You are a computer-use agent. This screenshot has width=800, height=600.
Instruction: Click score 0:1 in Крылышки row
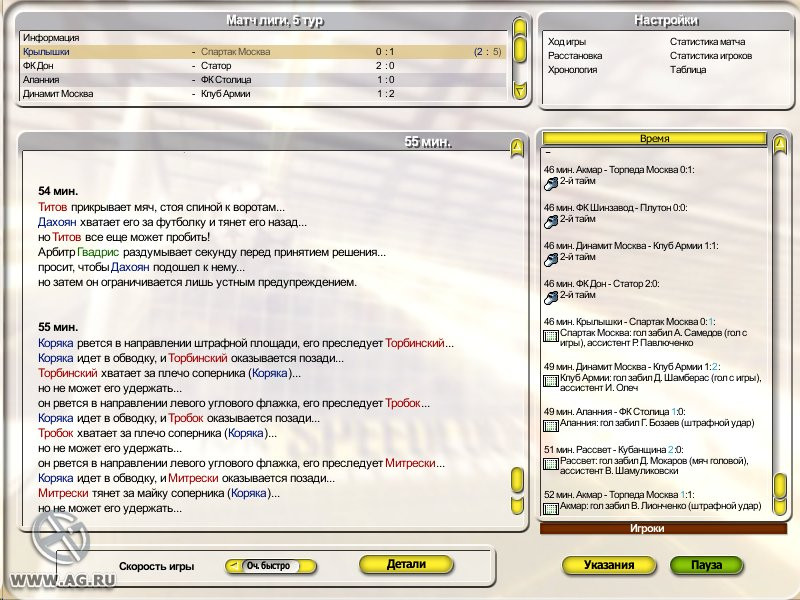(385, 52)
